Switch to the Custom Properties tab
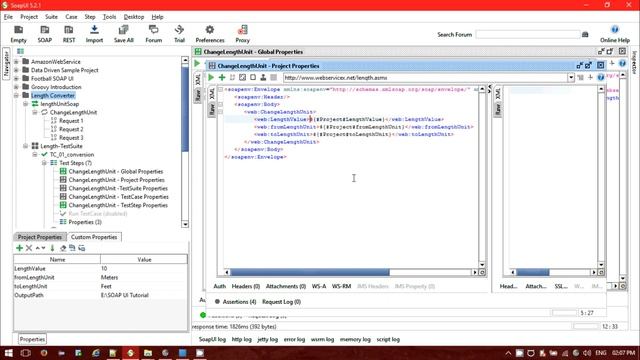Viewport: 640px width, 360px height. [x=94, y=237]
